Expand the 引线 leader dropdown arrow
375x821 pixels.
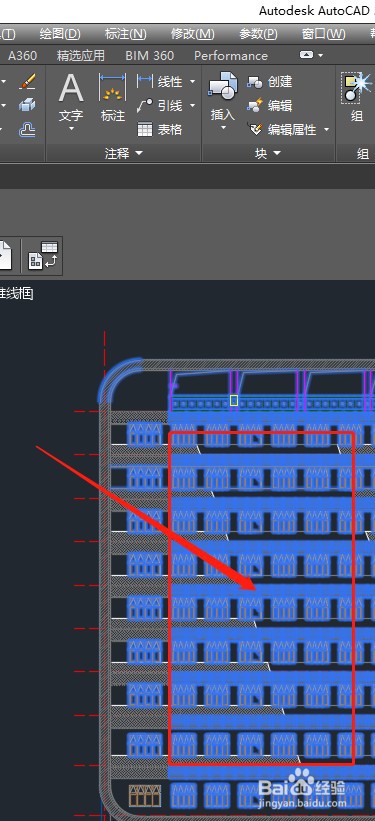click(192, 106)
